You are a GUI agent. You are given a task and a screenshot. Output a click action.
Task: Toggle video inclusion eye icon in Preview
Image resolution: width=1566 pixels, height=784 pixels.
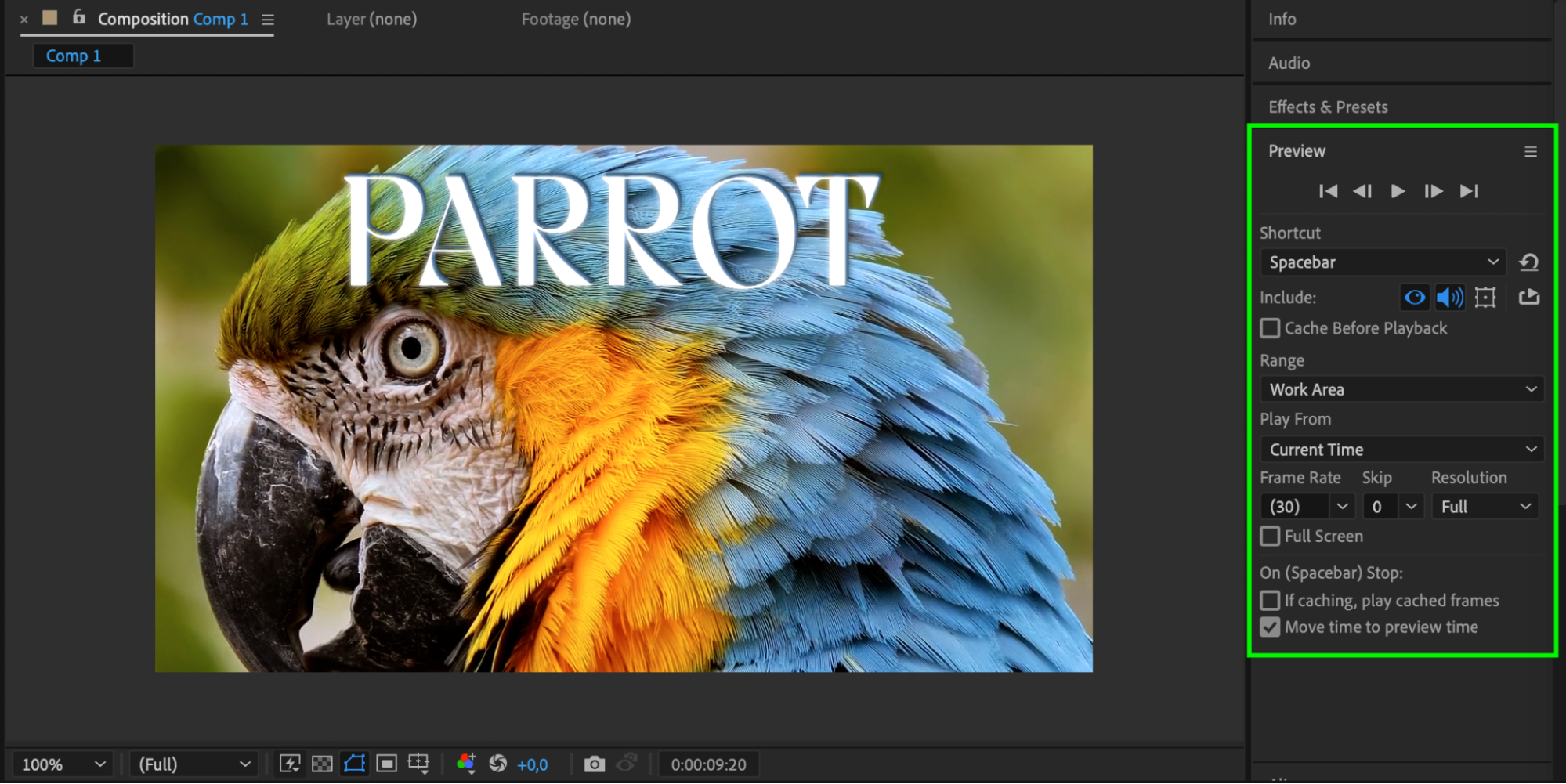(x=1414, y=298)
